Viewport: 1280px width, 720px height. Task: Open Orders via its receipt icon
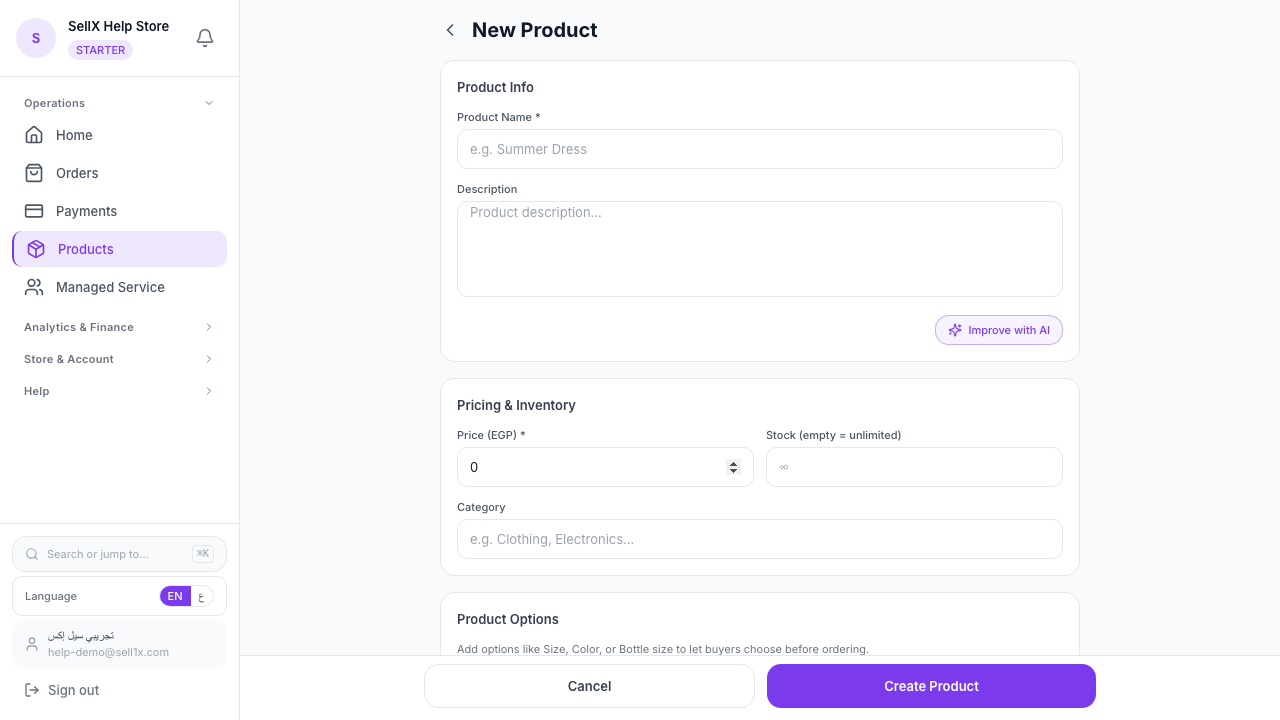pos(34,173)
